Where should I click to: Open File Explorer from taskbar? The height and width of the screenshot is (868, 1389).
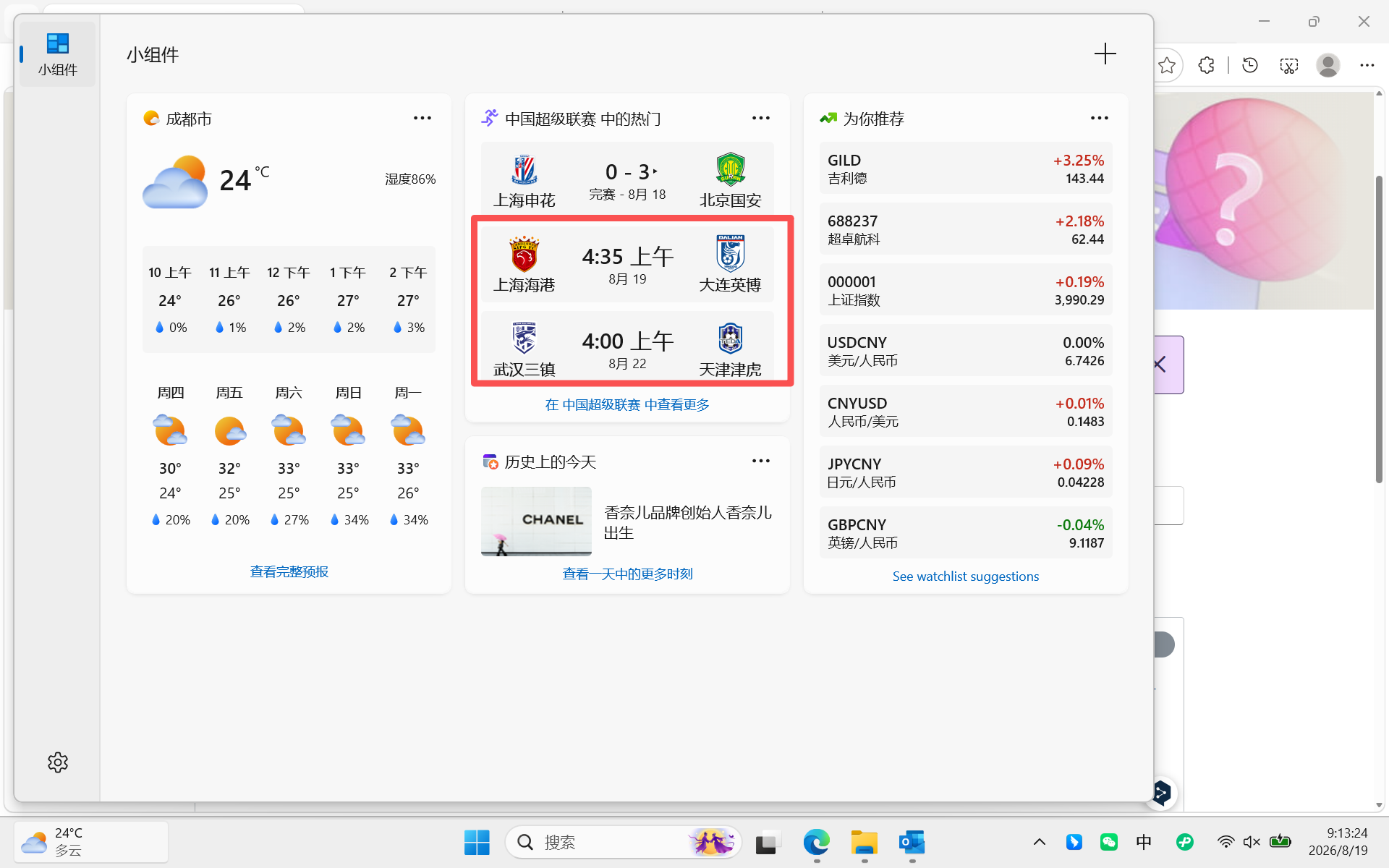tap(864, 842)
